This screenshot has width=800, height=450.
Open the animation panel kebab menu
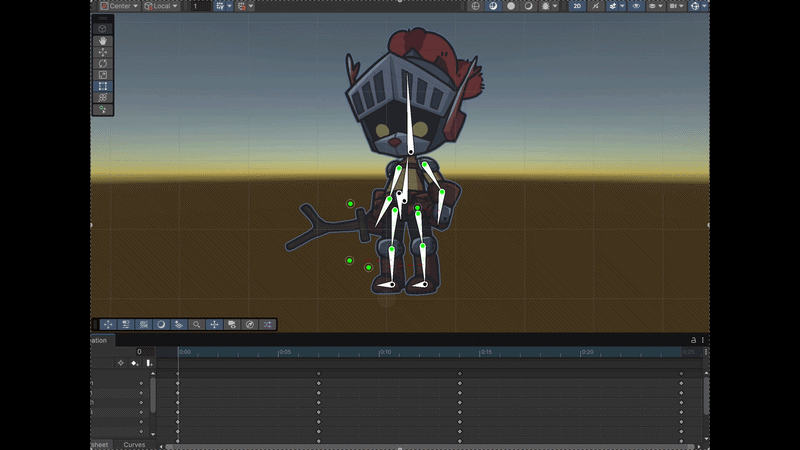click(x=703, y=340)
